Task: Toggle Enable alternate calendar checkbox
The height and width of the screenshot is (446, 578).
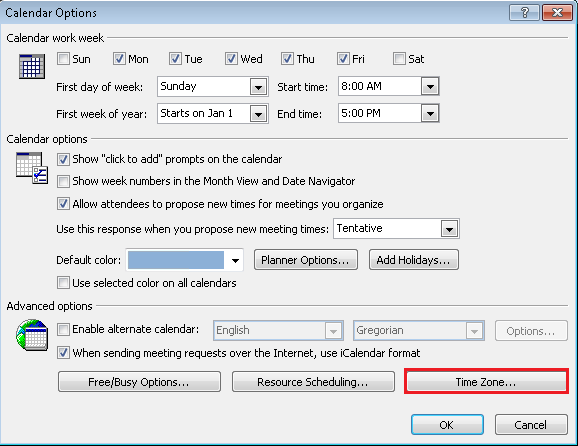Action: pos(63,330)
